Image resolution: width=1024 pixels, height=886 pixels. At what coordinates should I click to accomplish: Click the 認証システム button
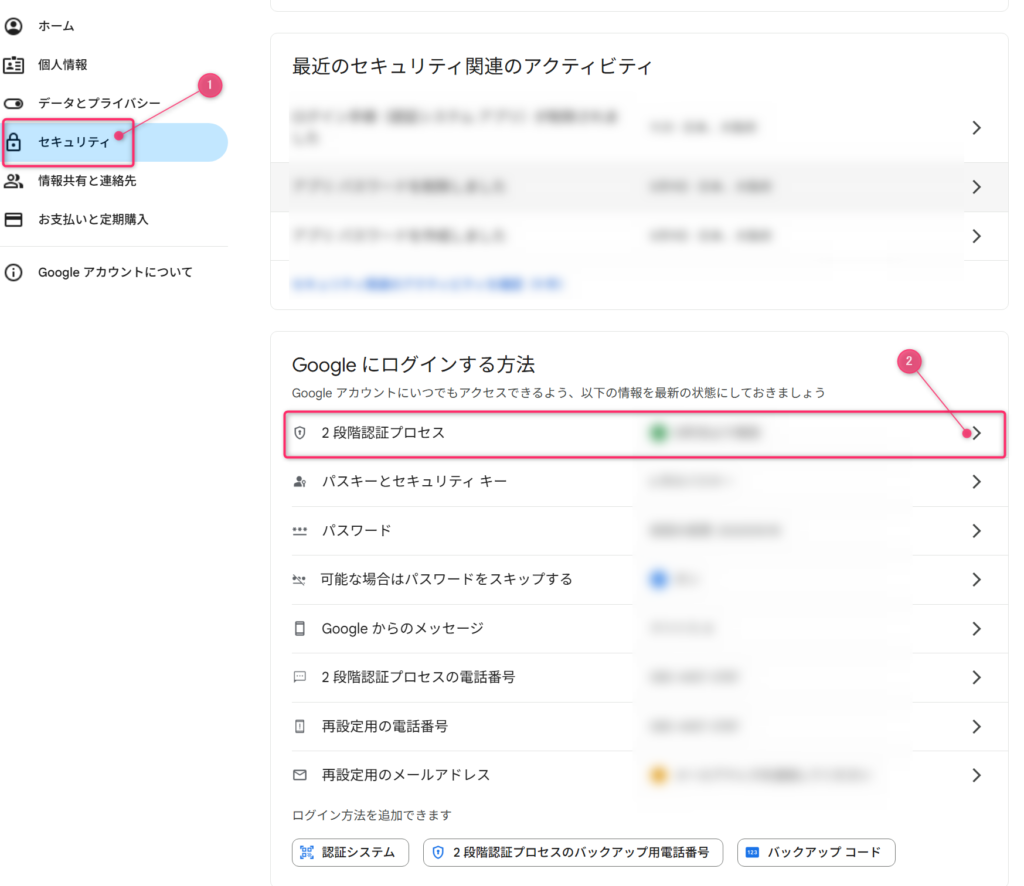(350, 852)
